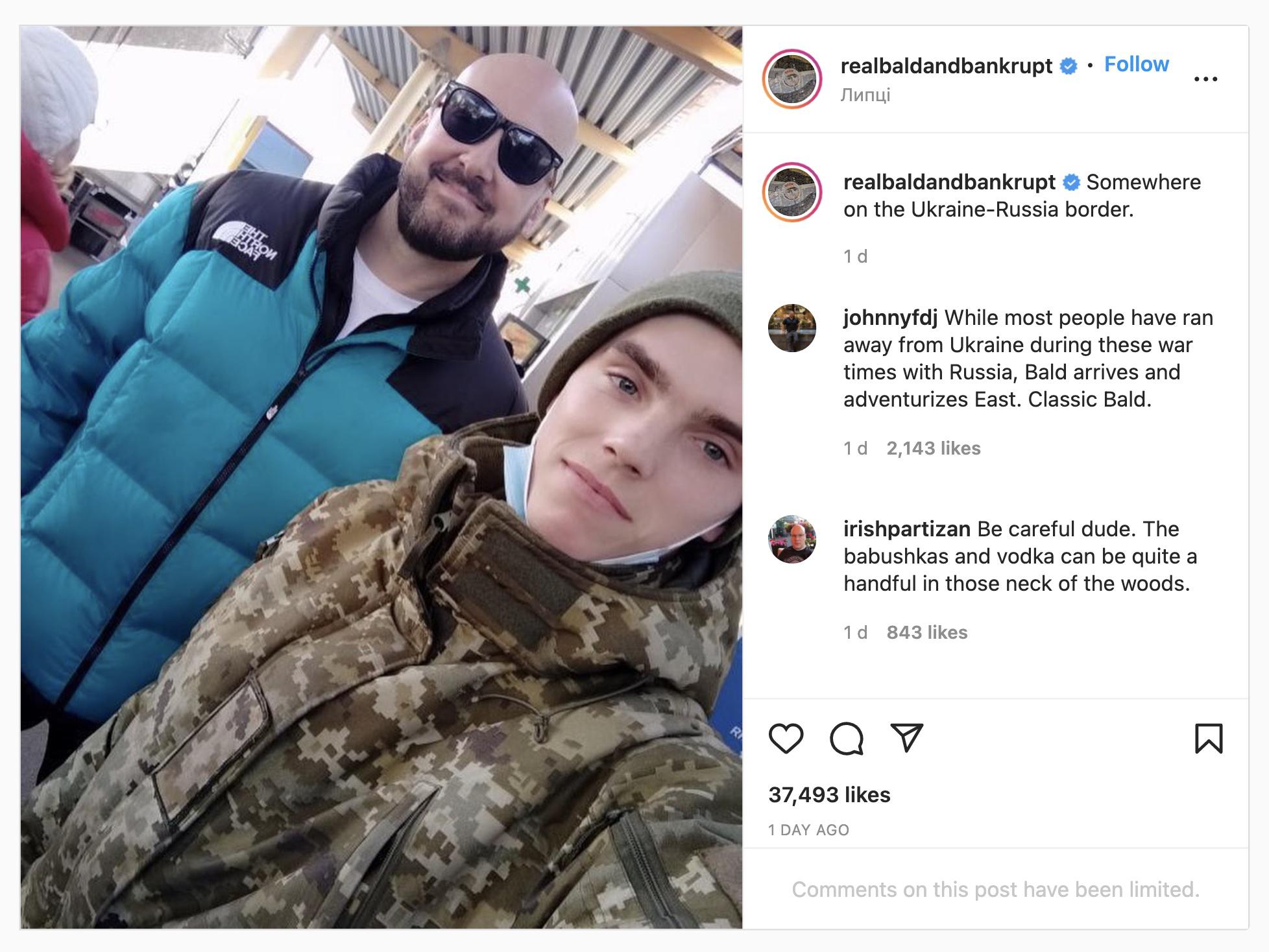This screenshot has height=952, width=1269.
Task: Follow realbaldandbankrupt
Action: click(1137, 64)
